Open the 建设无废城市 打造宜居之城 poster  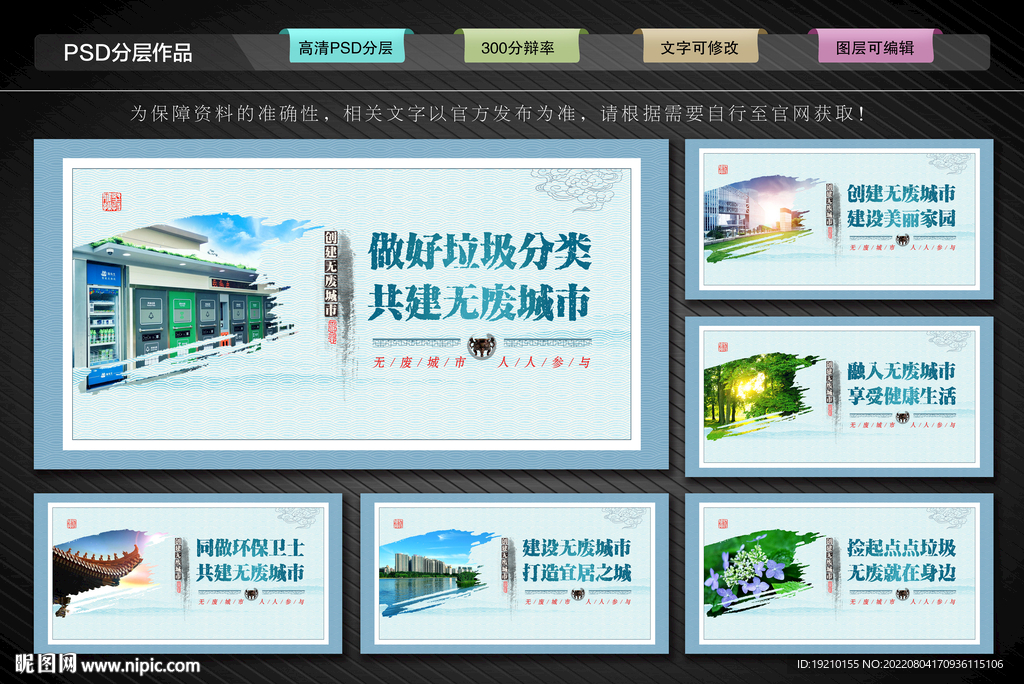coord(515,574)
